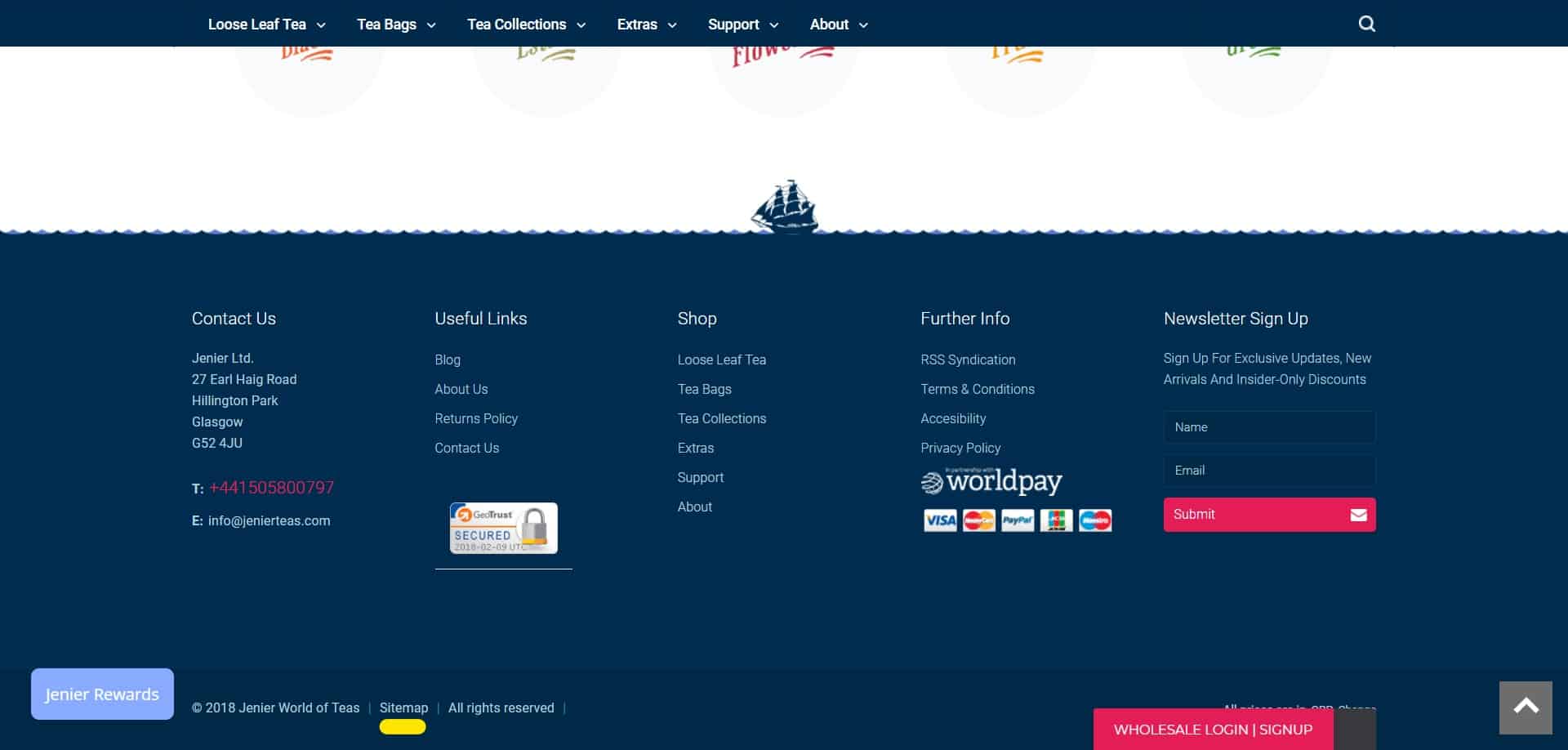1568x750 pixels.
Task: Open the RSS Syndication link
Action: 968,360
